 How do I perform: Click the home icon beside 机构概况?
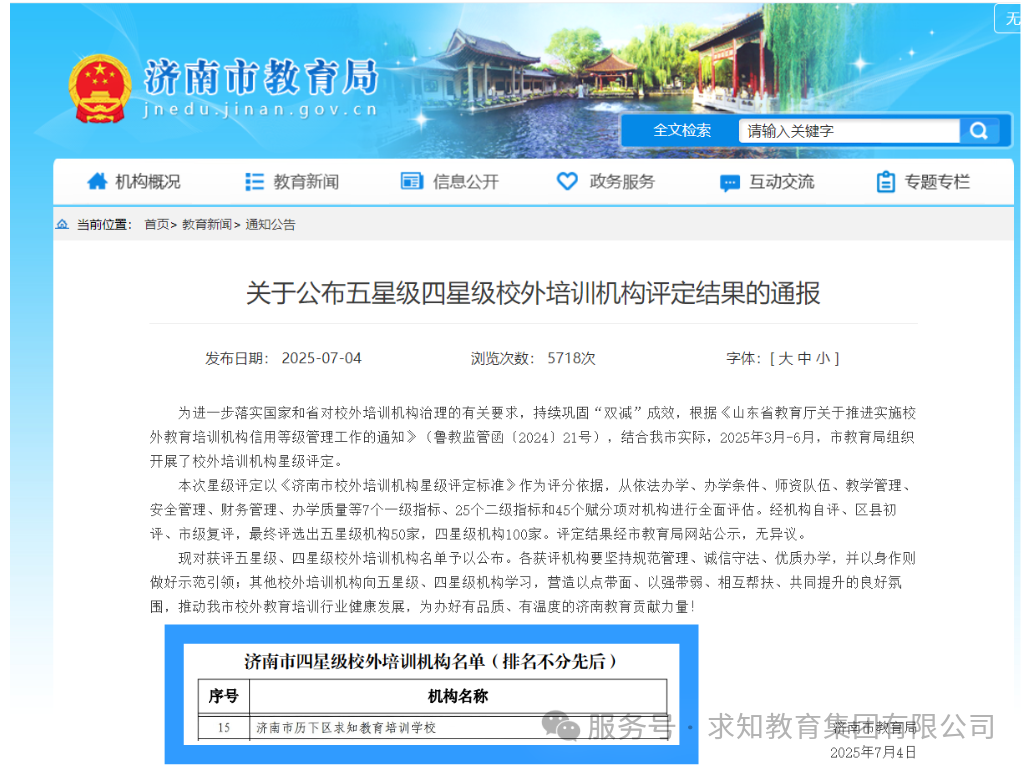click(97, 181)
